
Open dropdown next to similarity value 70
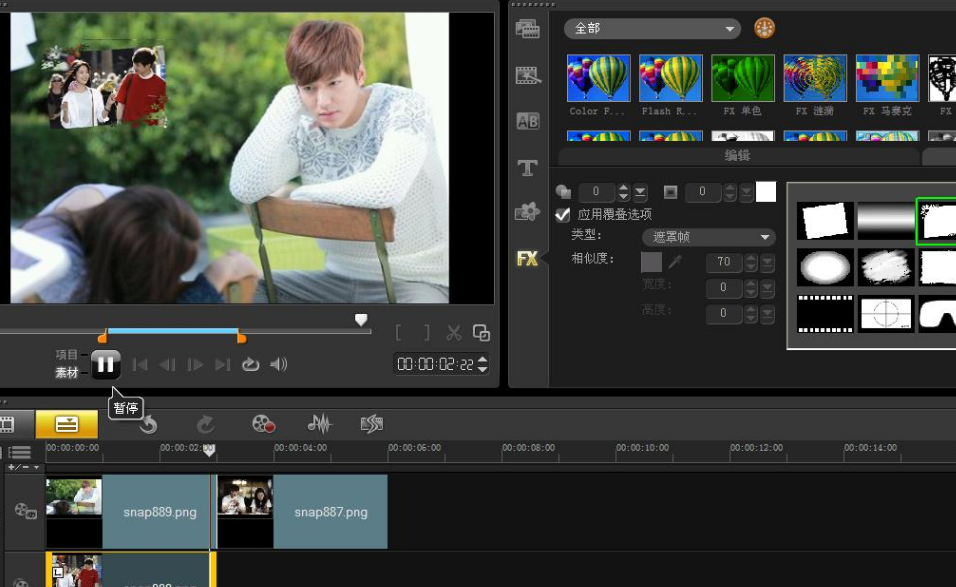coord(767,262)
